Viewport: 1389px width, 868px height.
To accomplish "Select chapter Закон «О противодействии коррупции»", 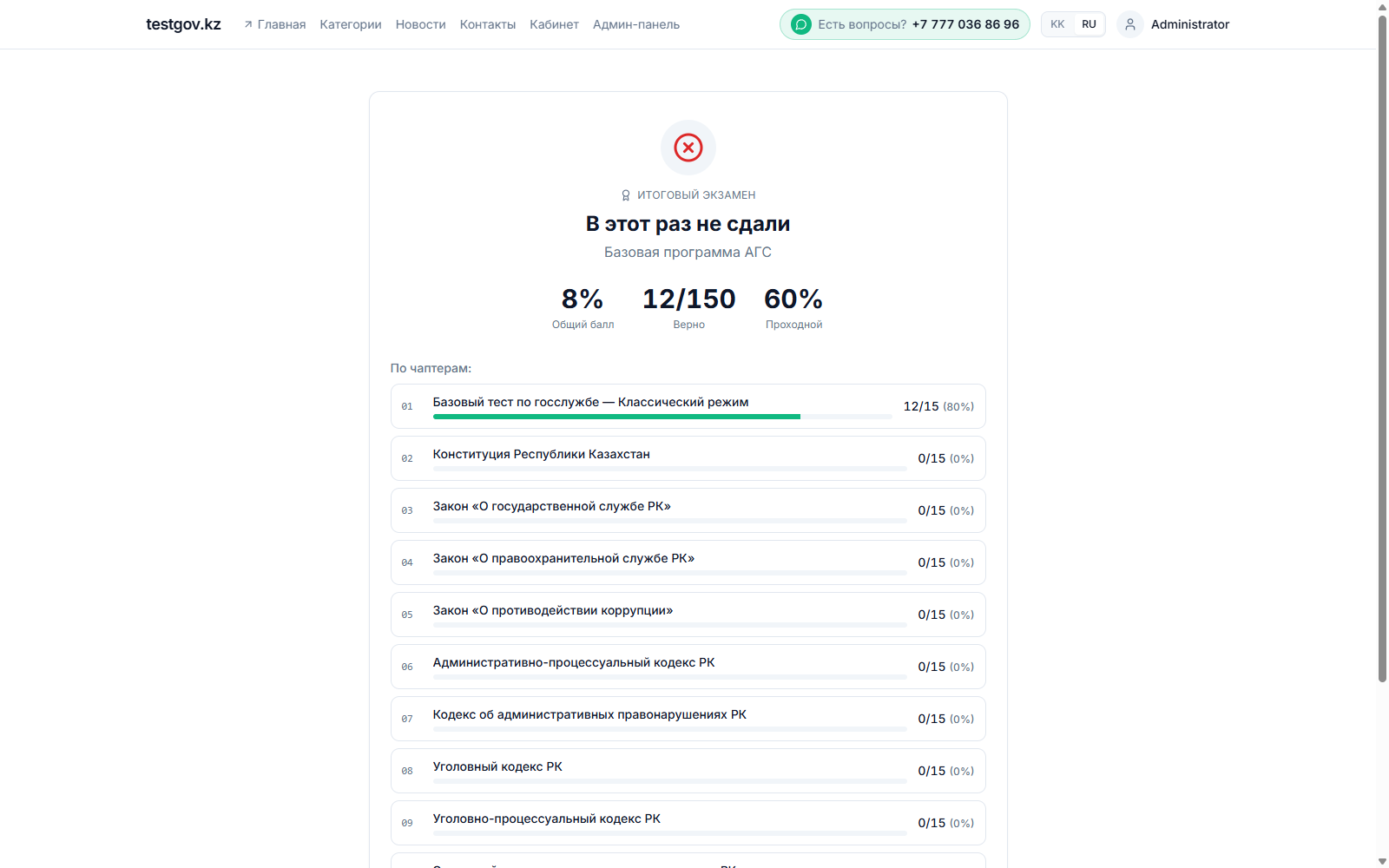I will tap(688, 615).
